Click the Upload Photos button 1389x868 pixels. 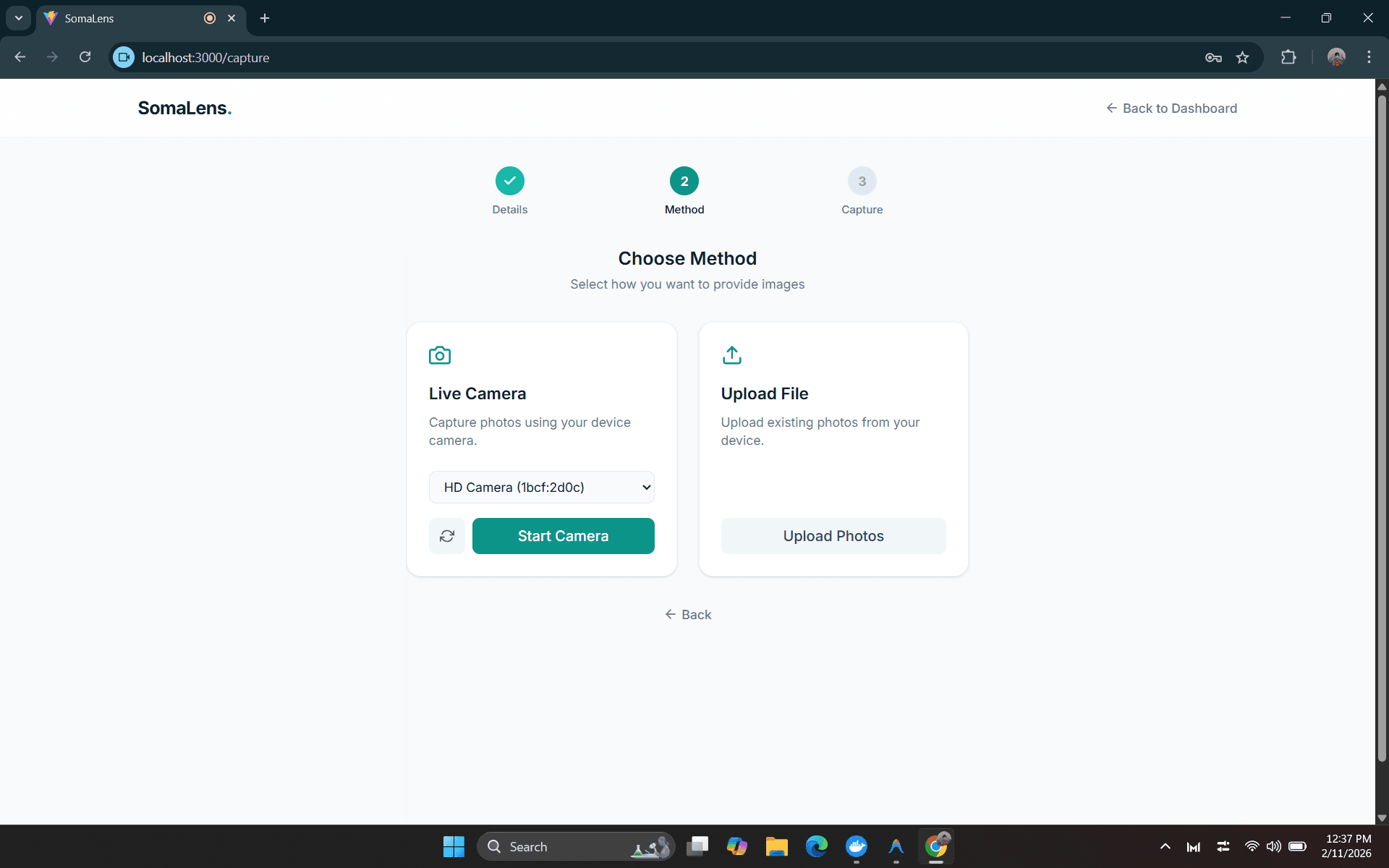point(833,536)
